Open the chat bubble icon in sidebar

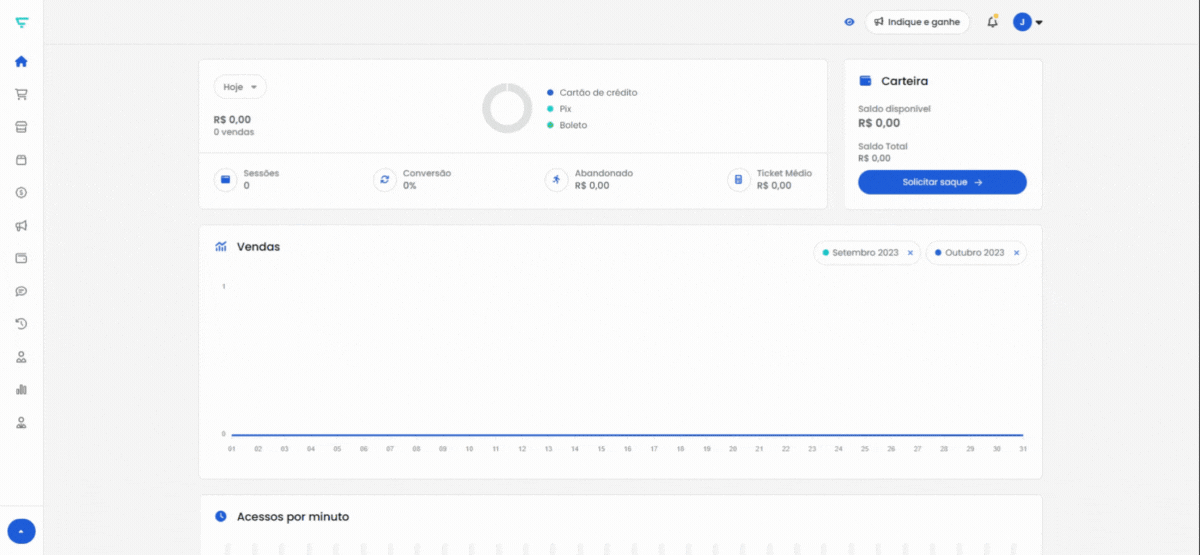pyautogui.click(x=21, y=291)
